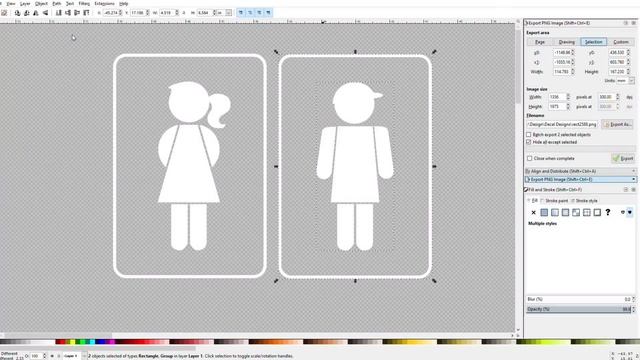Open layer selector dropdown in status bar

[x=84, y=356]
